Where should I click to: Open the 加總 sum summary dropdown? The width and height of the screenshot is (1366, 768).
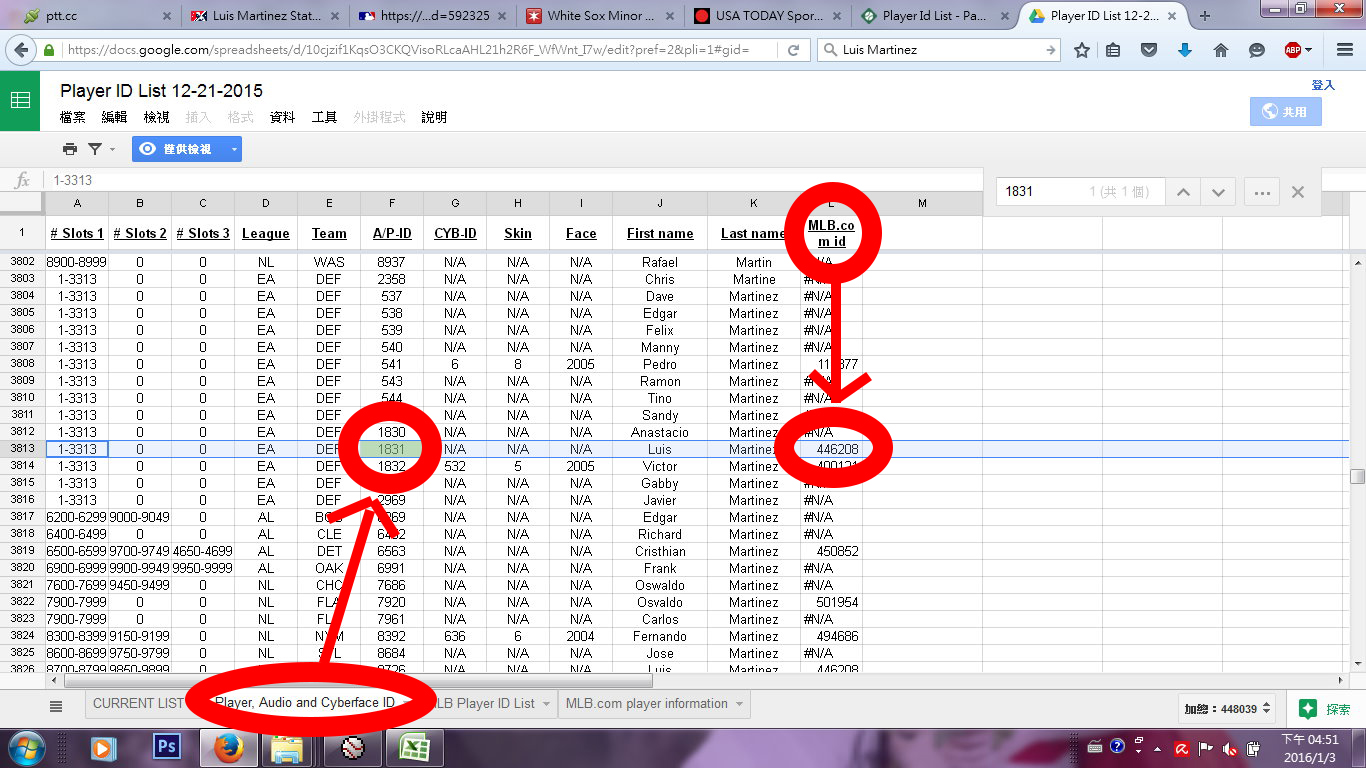coord(1228,708)
